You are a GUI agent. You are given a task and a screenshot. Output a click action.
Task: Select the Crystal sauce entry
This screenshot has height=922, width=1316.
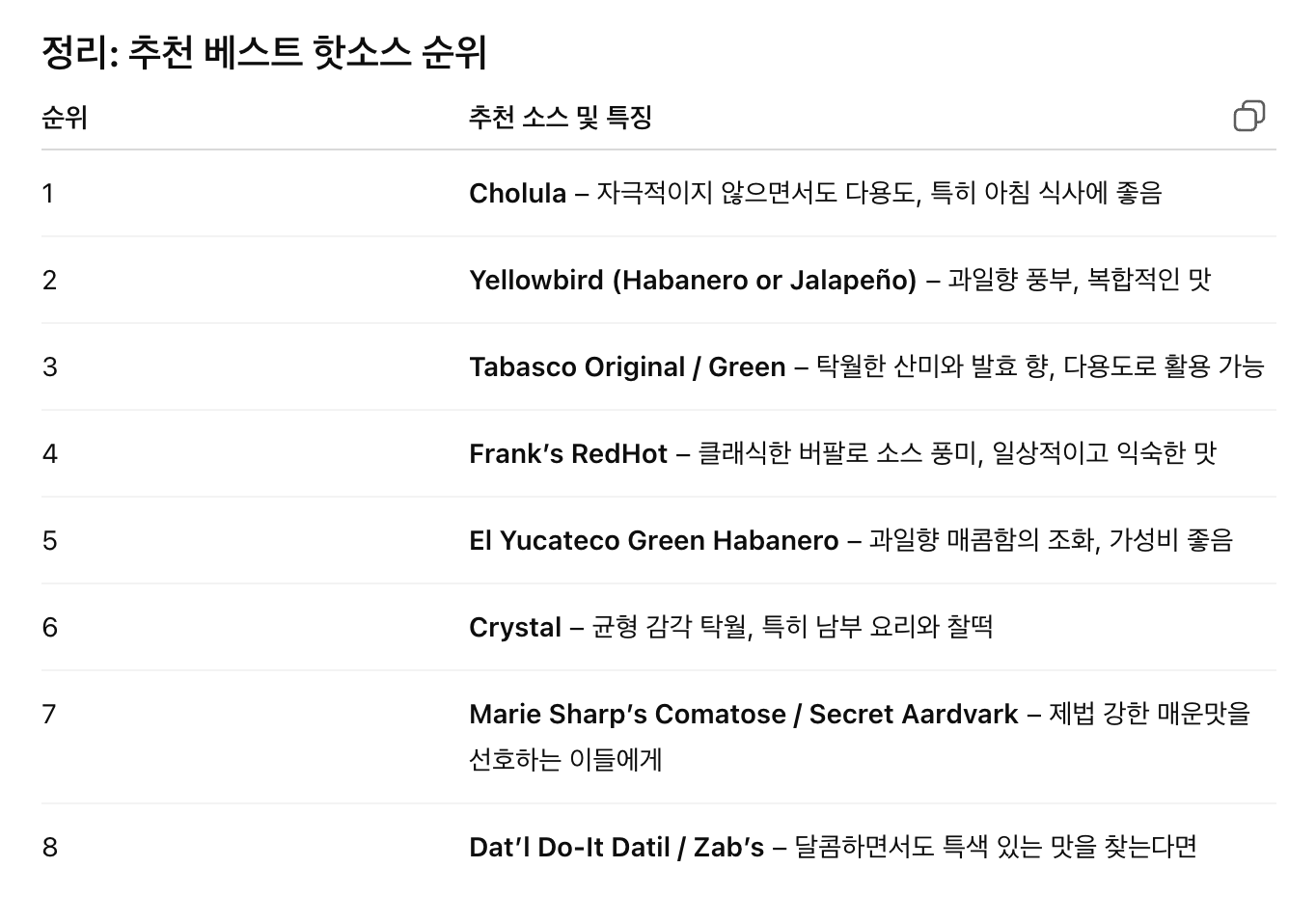coord(515,627)
